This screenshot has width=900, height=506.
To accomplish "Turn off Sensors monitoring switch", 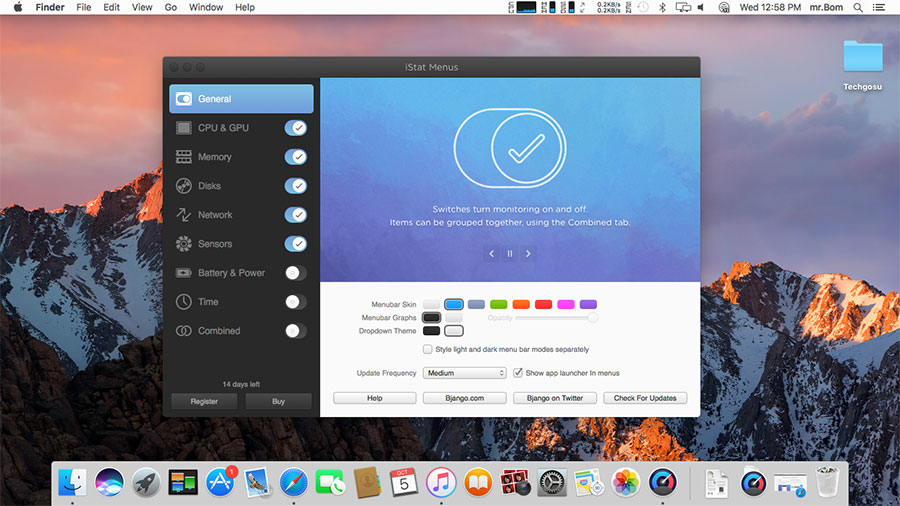I will tap(296, 244).
